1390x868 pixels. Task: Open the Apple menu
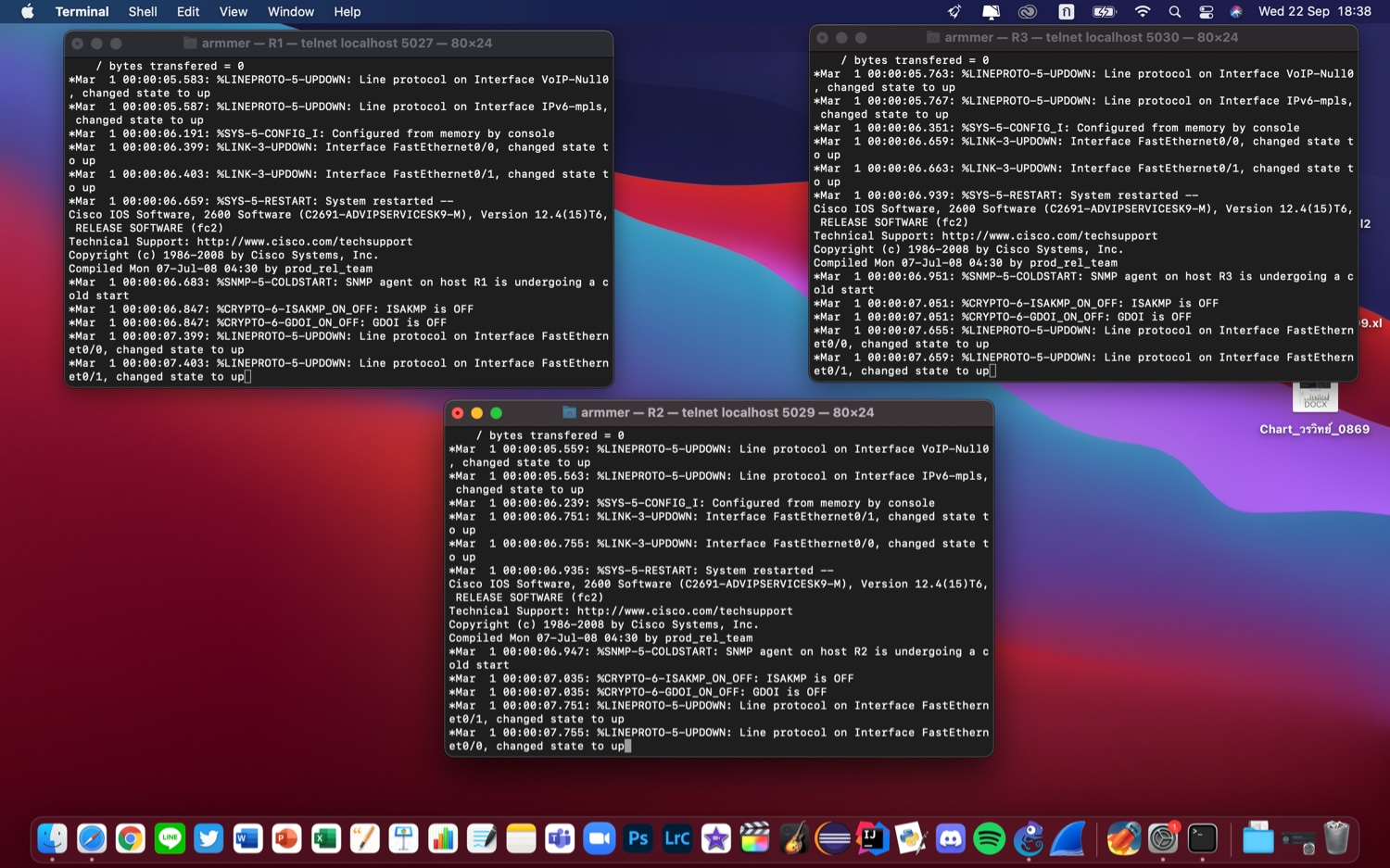click(x=28, y=12)
